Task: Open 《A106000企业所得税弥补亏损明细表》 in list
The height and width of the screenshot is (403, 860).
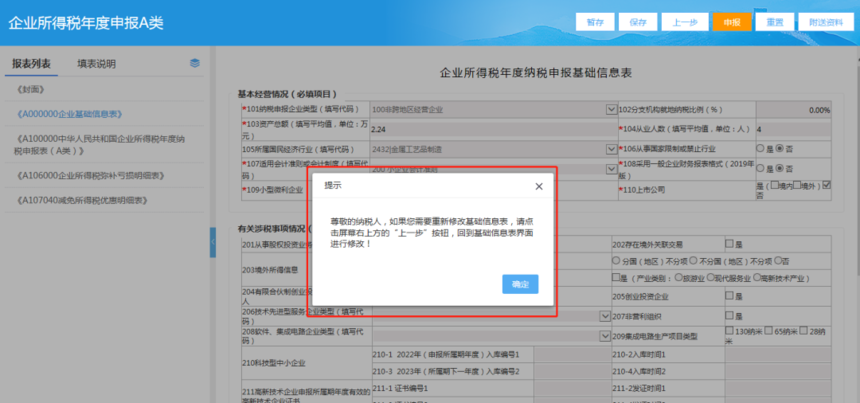Action: pos(90,175)
